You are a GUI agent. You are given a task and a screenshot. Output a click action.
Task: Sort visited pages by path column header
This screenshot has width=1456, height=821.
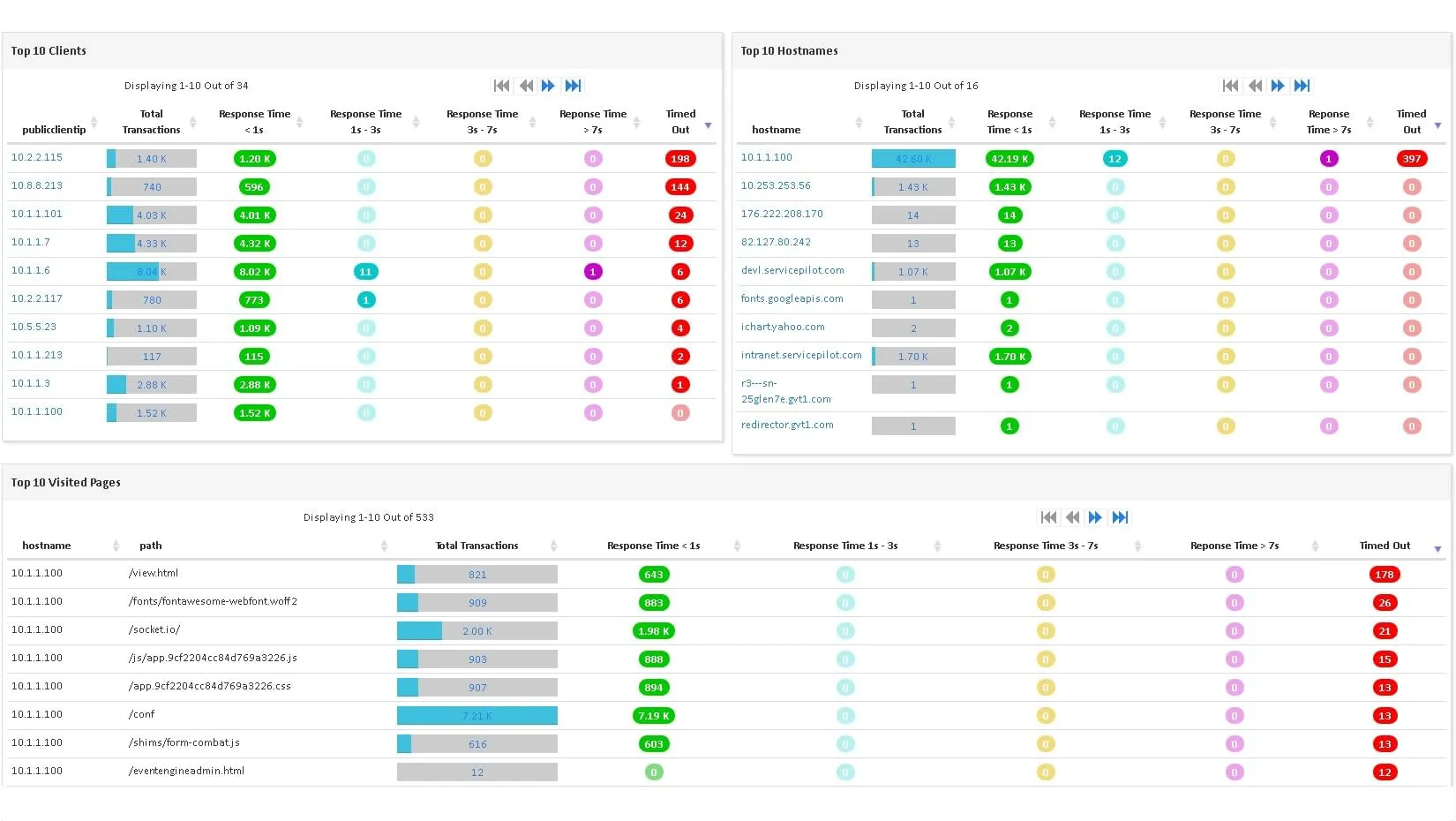coord(151,546)
